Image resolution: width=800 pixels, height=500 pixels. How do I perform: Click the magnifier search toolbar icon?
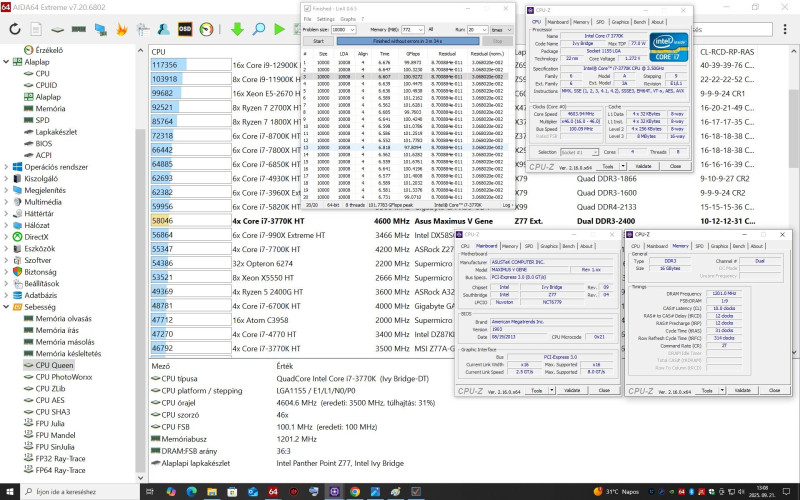click(x=259, y=29)
